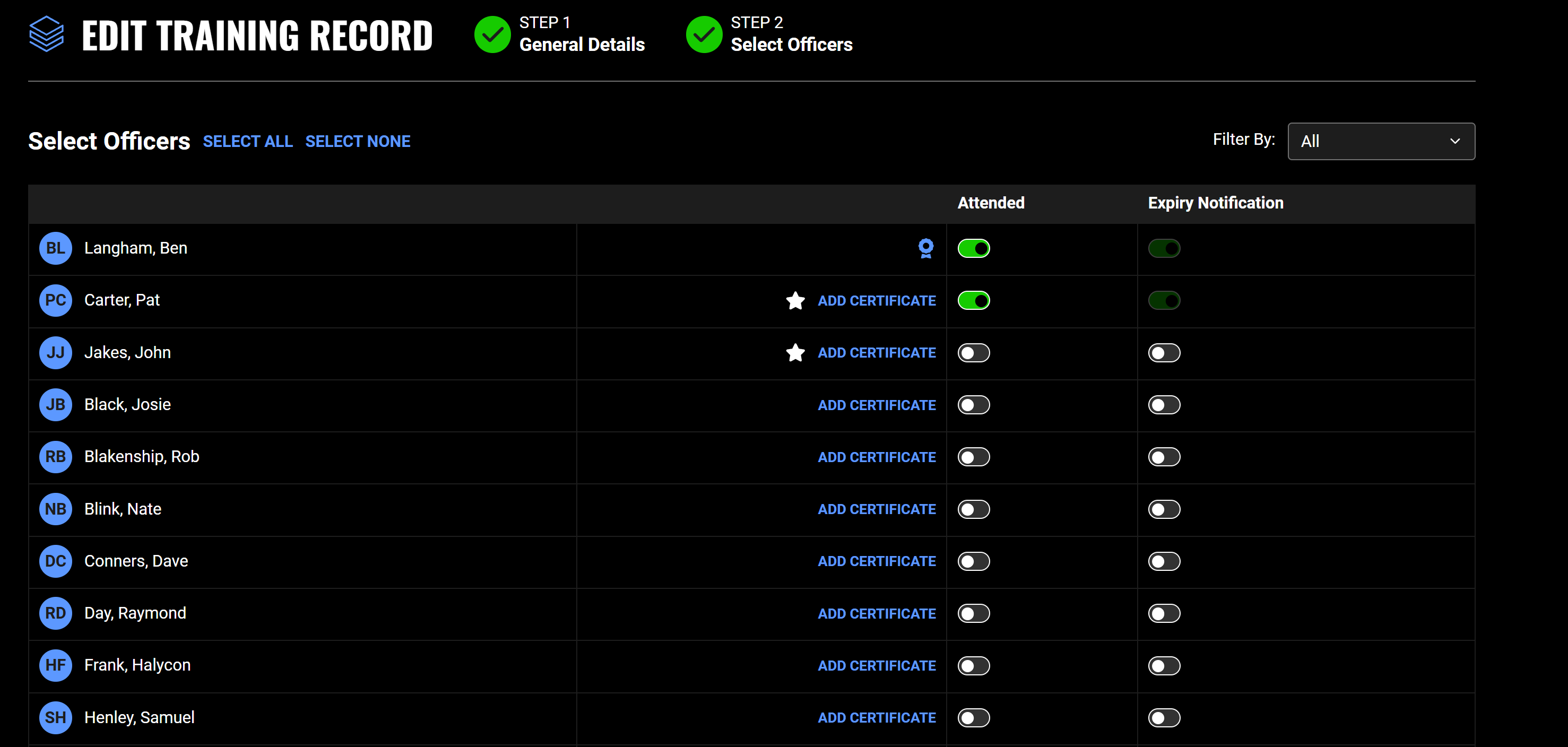Add certificate for Carter, Pat
1568x747 pixels.
pyautogui.click(x=877, y=301)
